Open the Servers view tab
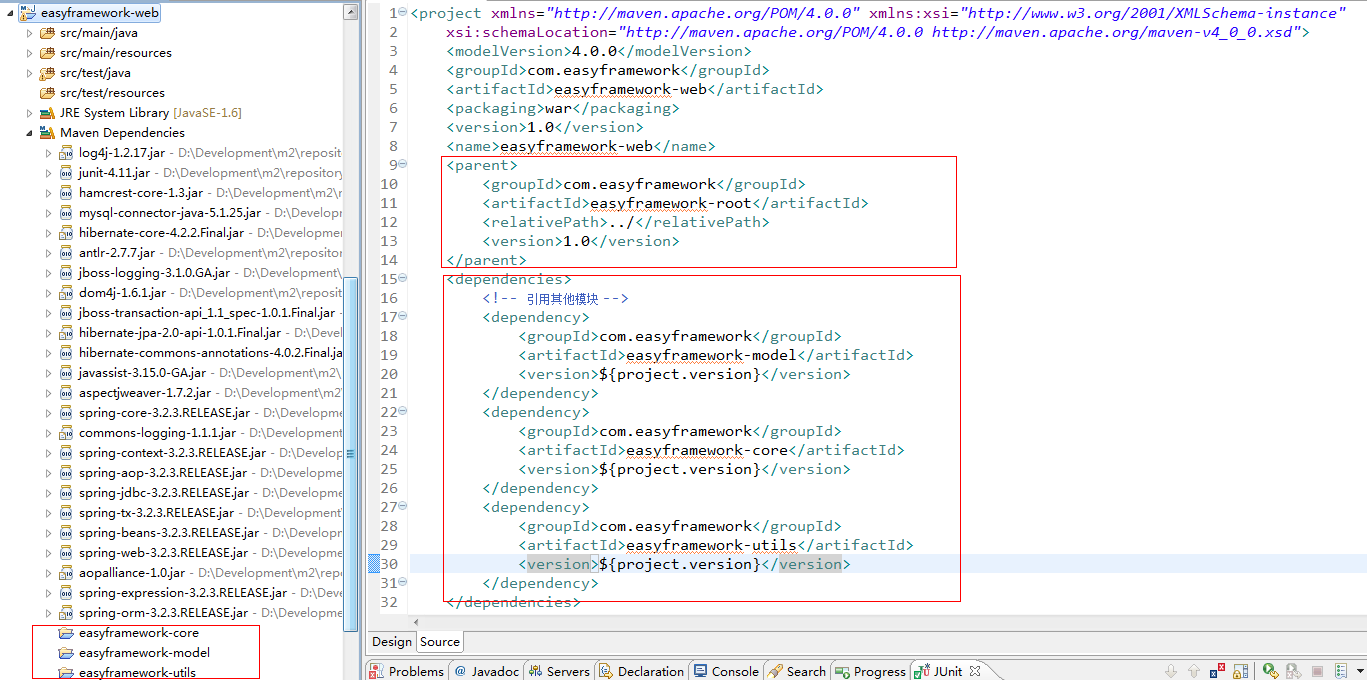The height and width of the screenshot is (680, 1367). [x=560, y=671]
